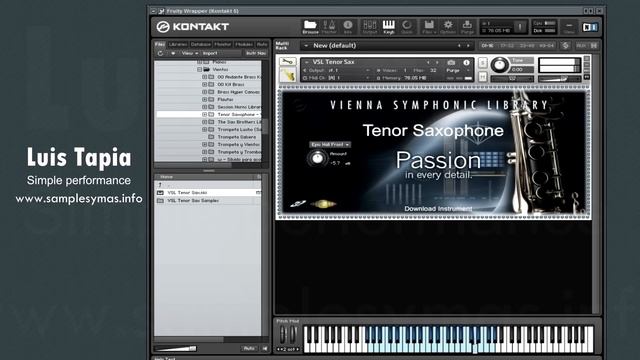Load next instrument with right arrow

437,62
